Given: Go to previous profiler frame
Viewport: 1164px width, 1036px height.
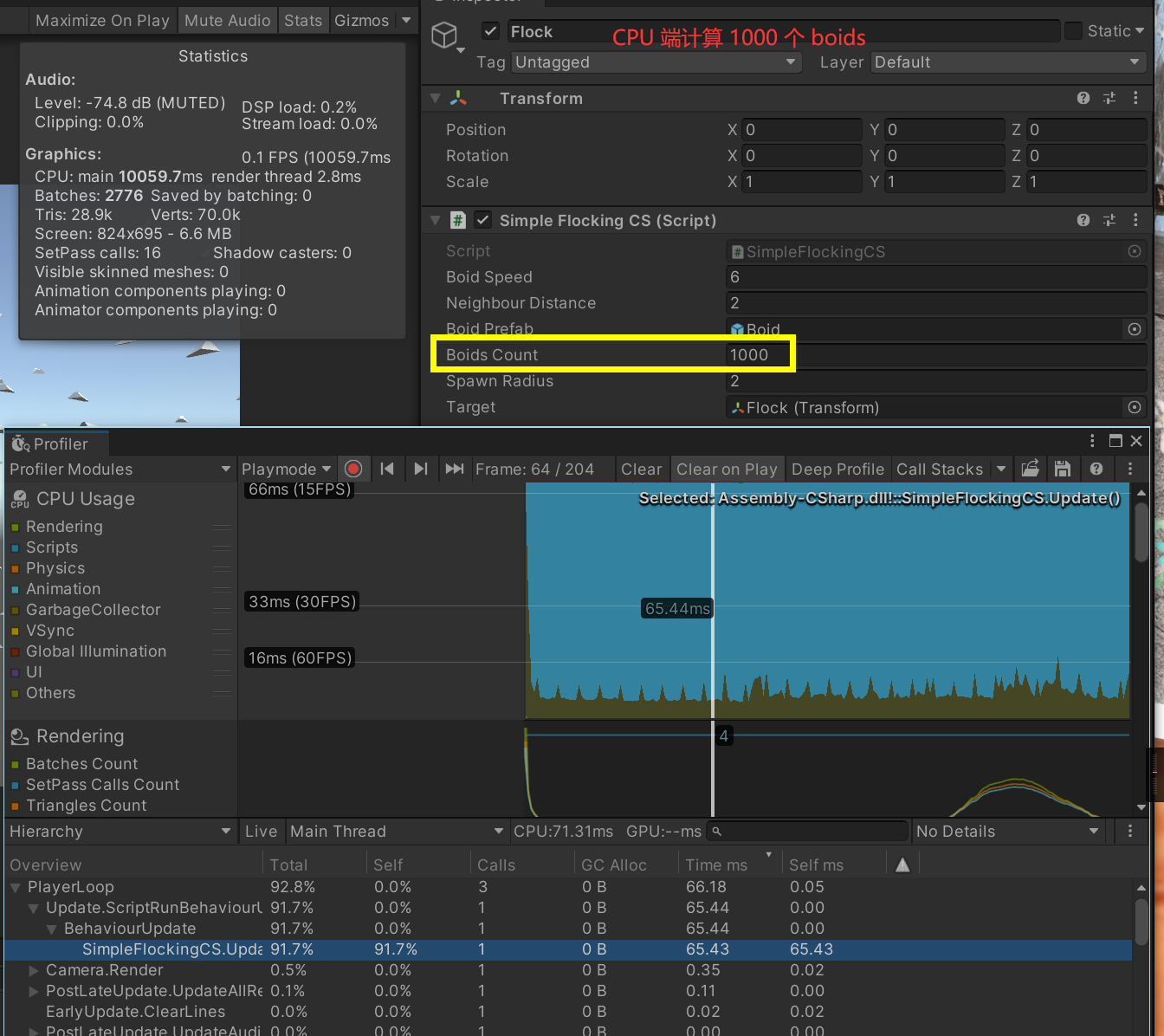Looking at the screenshot, I should (x=387, y=469).
